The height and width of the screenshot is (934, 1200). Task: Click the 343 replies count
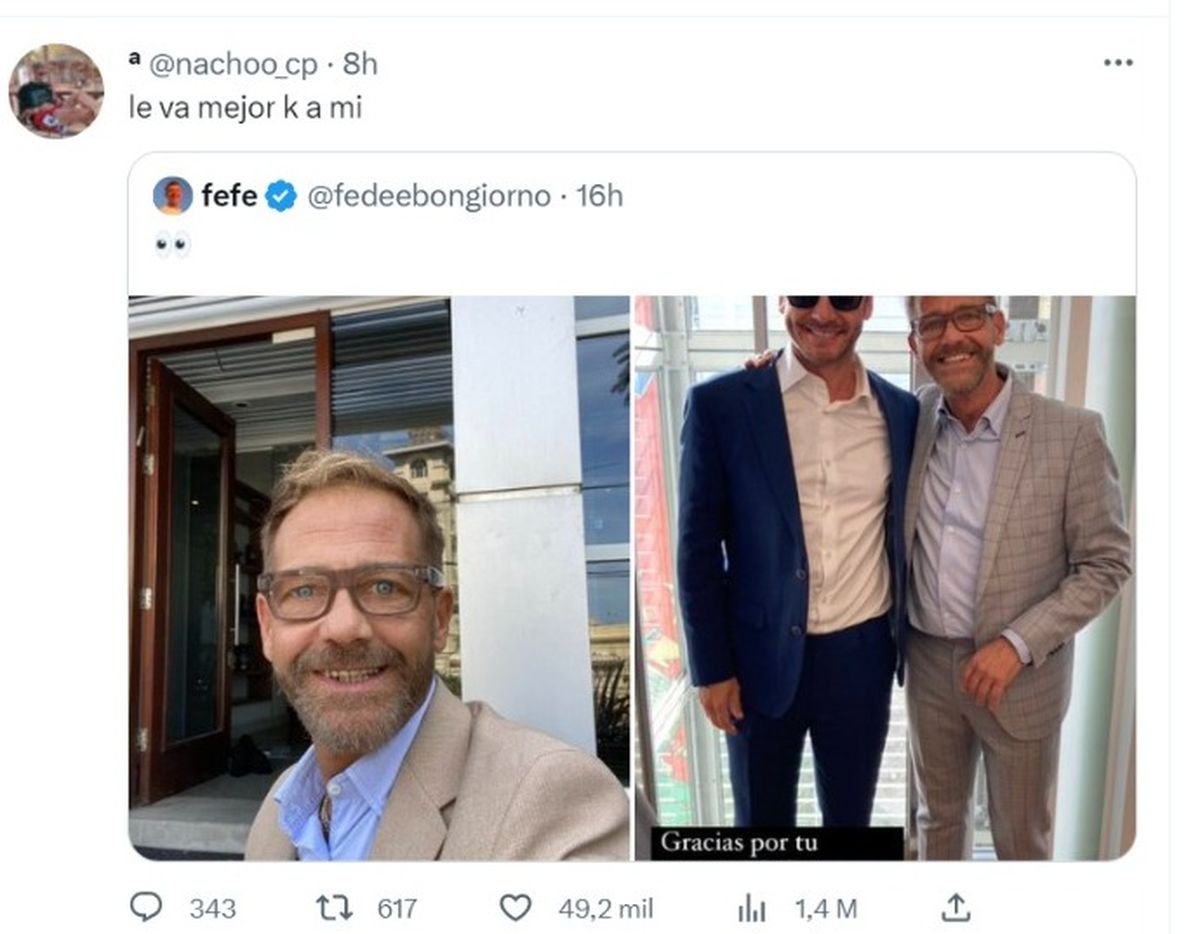[213, 908]
